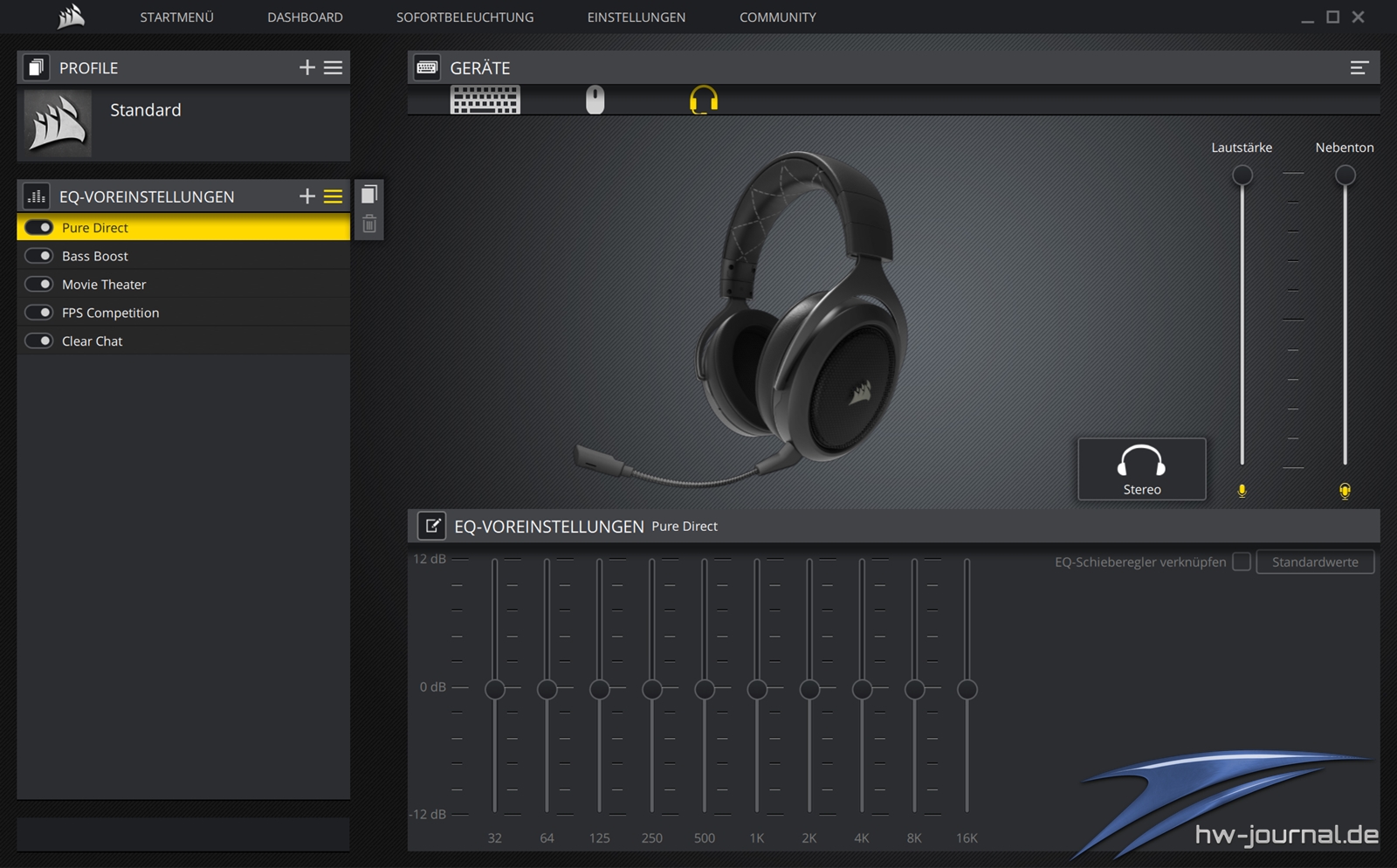This screenshot has width=1397, height=868.
Task: Click the 32 Hz EQ slider knob
Action: [x=495, y=689]
